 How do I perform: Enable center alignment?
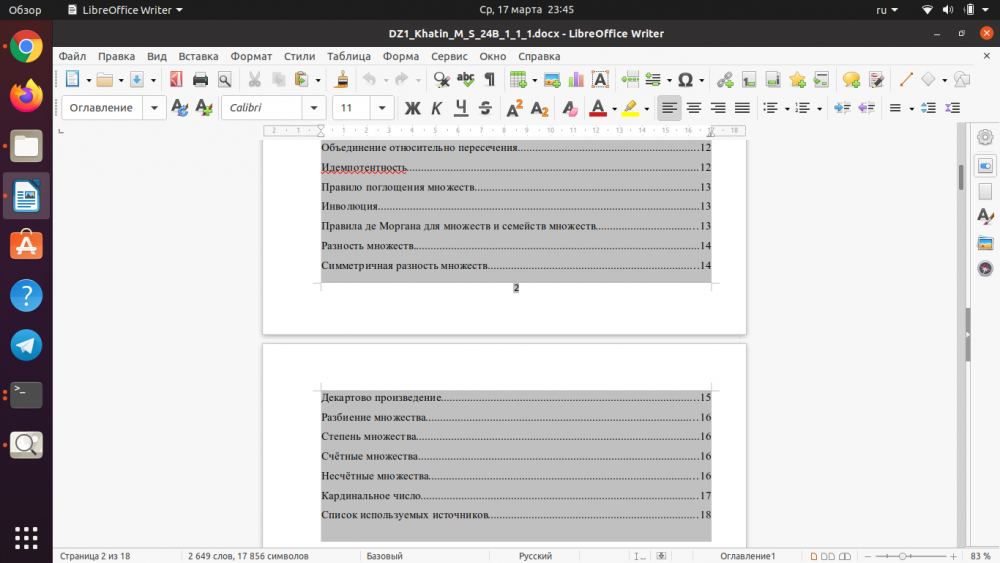click(x=694, y=108)
